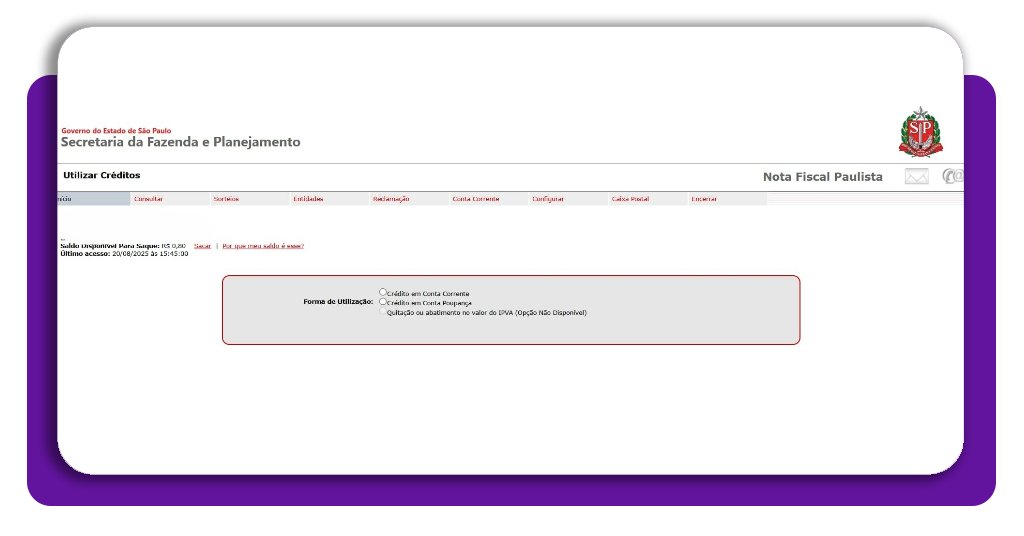Click the São Paulo coat of arms

[x=919, y=132]
